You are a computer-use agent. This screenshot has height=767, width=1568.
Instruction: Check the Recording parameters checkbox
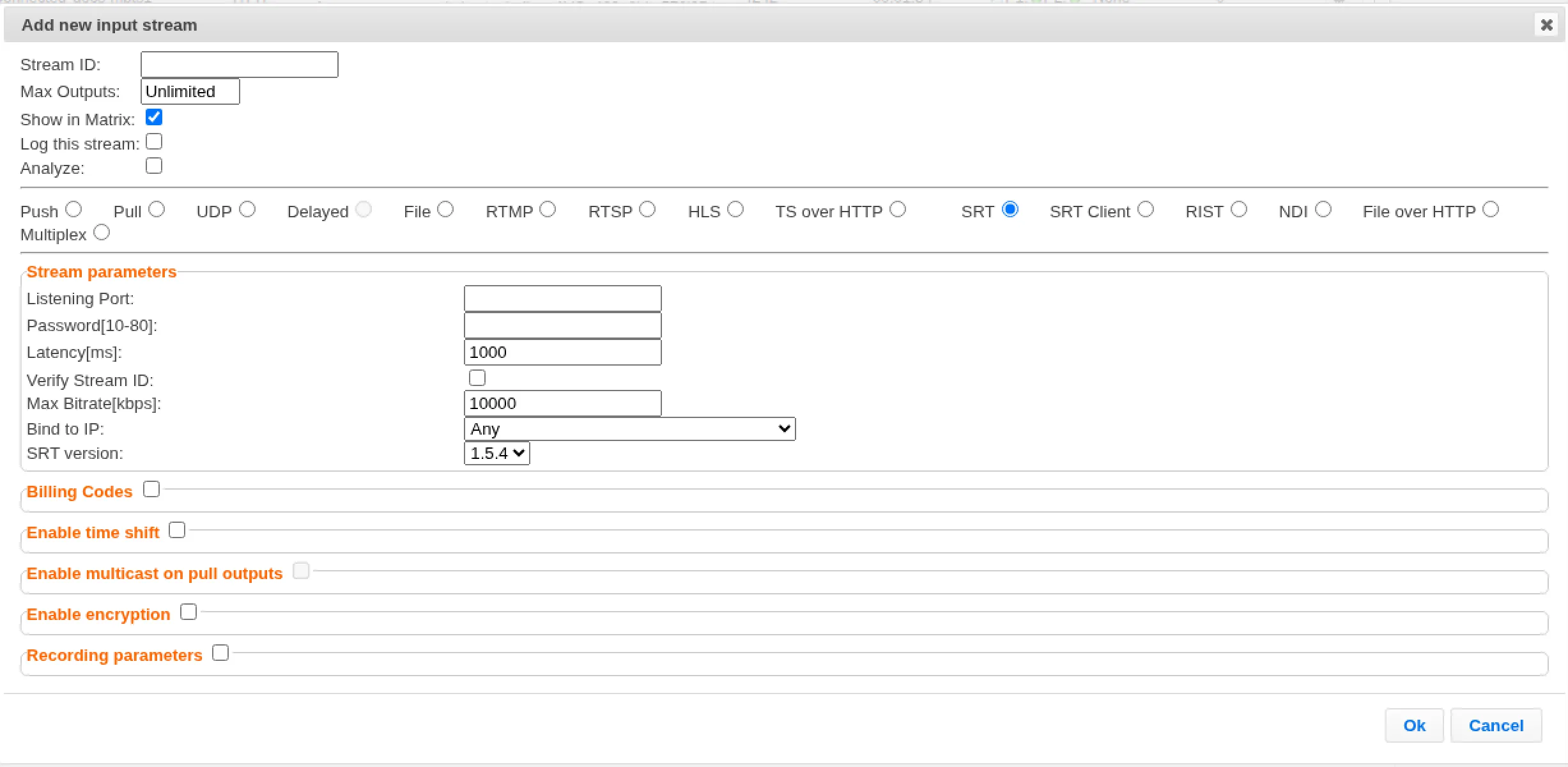coord(220,653)
